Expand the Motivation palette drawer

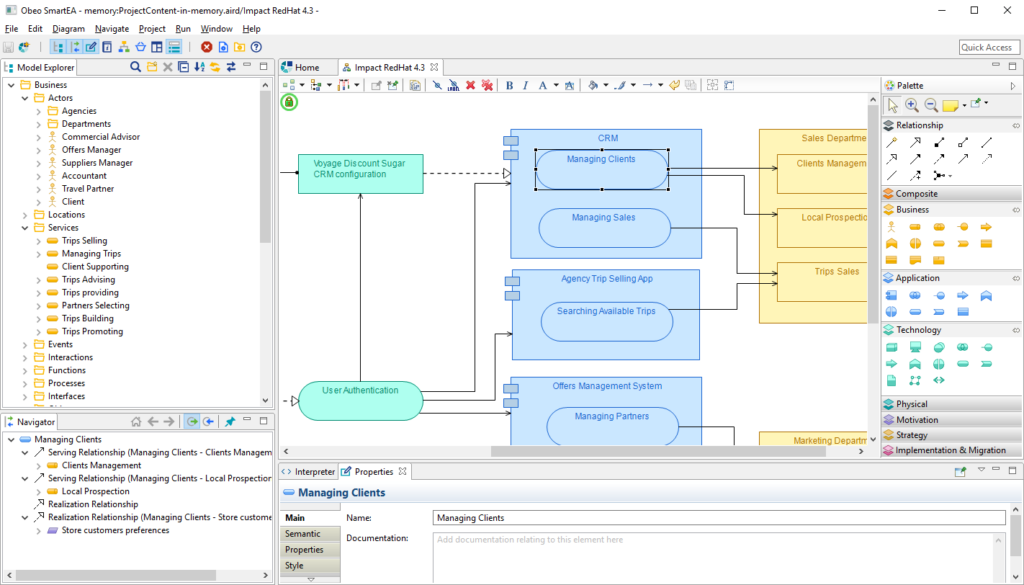(917, 420)
